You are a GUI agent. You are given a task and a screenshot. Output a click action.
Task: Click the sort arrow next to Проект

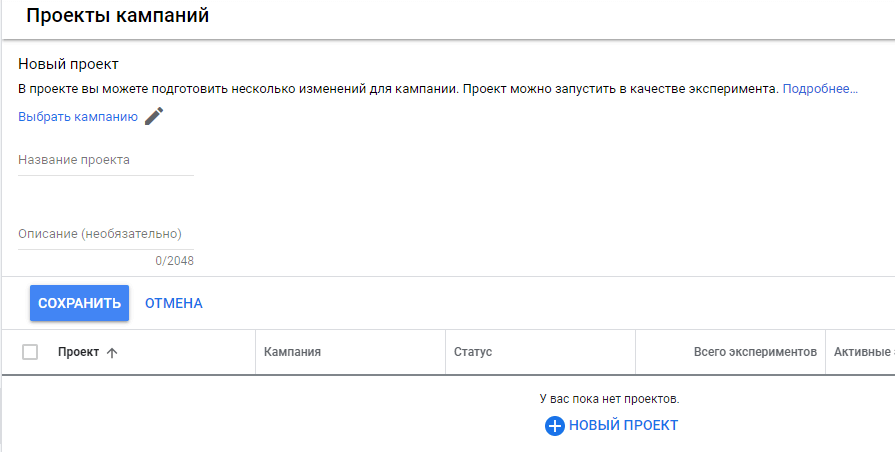click(111, 353)
